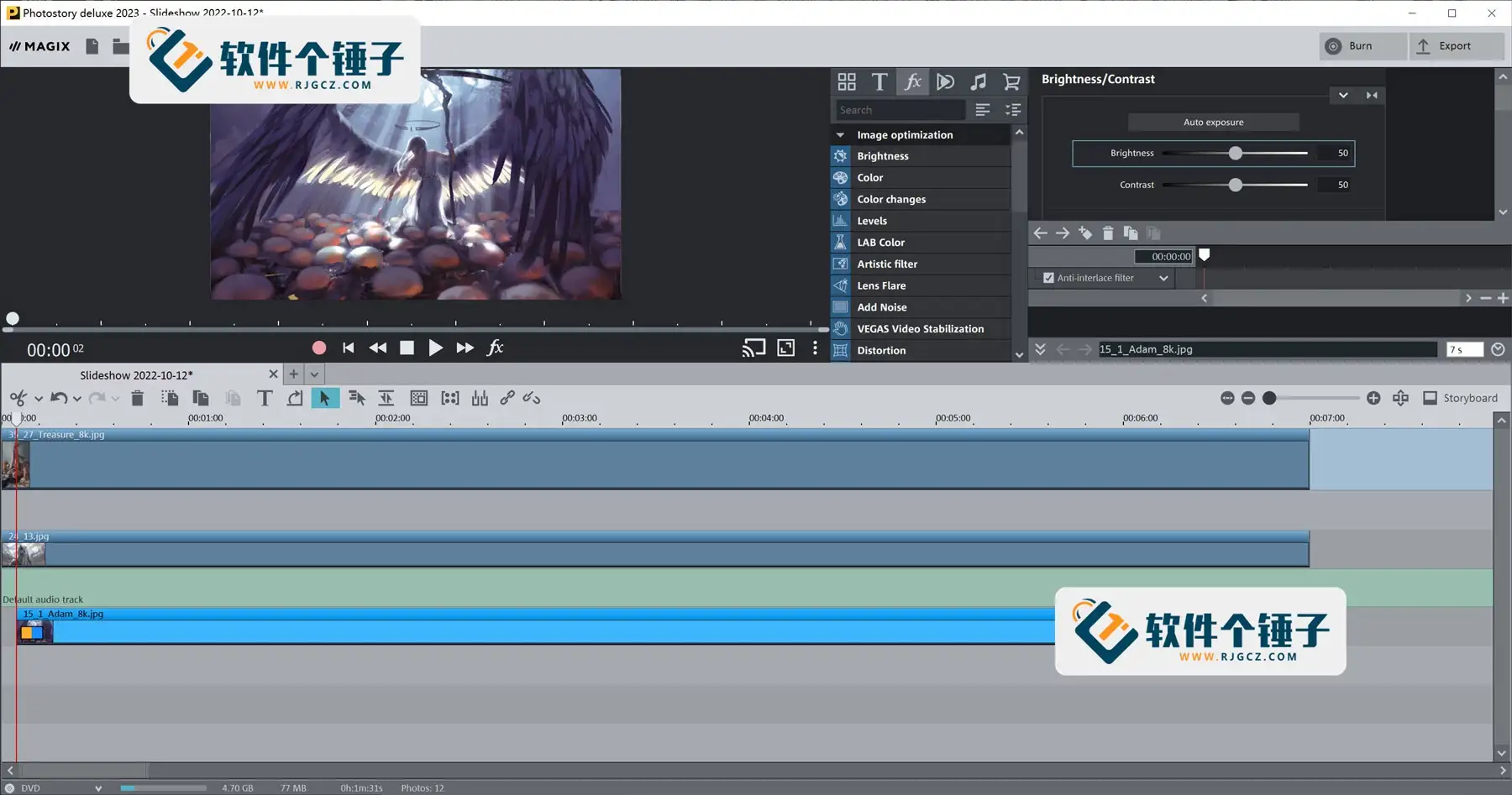
Task: Stop the preview playback
Action: click(407, 348)
